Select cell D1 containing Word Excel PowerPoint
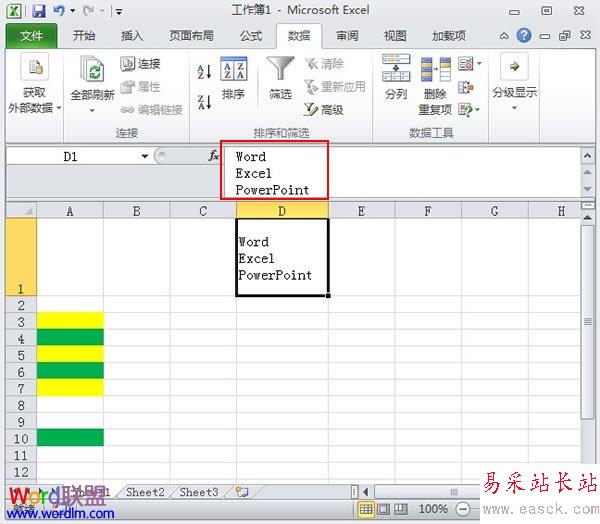600x524 pixels. 282,257
